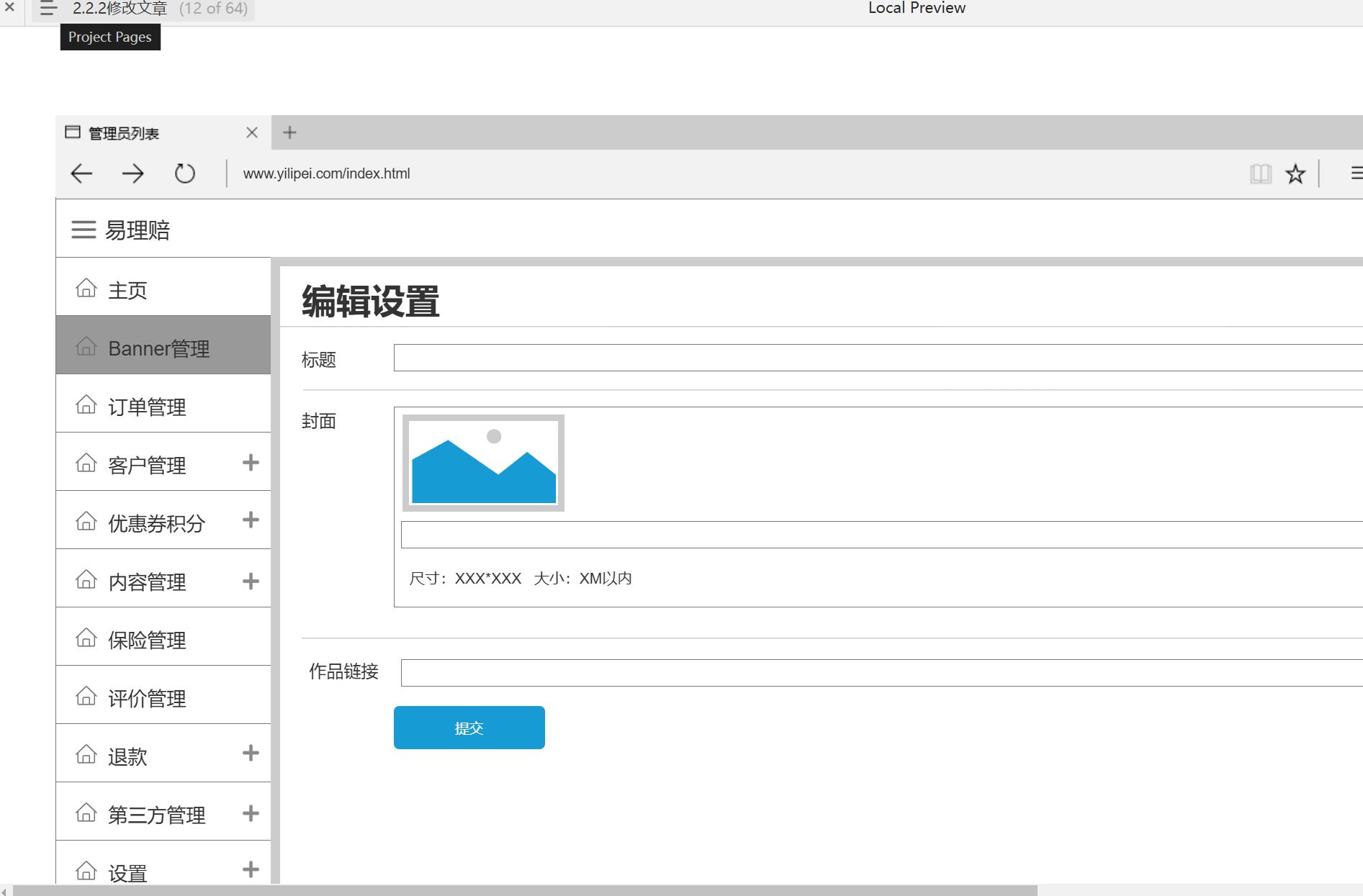The height and width of the screenshot is (896, 1363).
Task: Click the home icon beside 内容管理
Action: pyautogui.click(x=86, y=579)
